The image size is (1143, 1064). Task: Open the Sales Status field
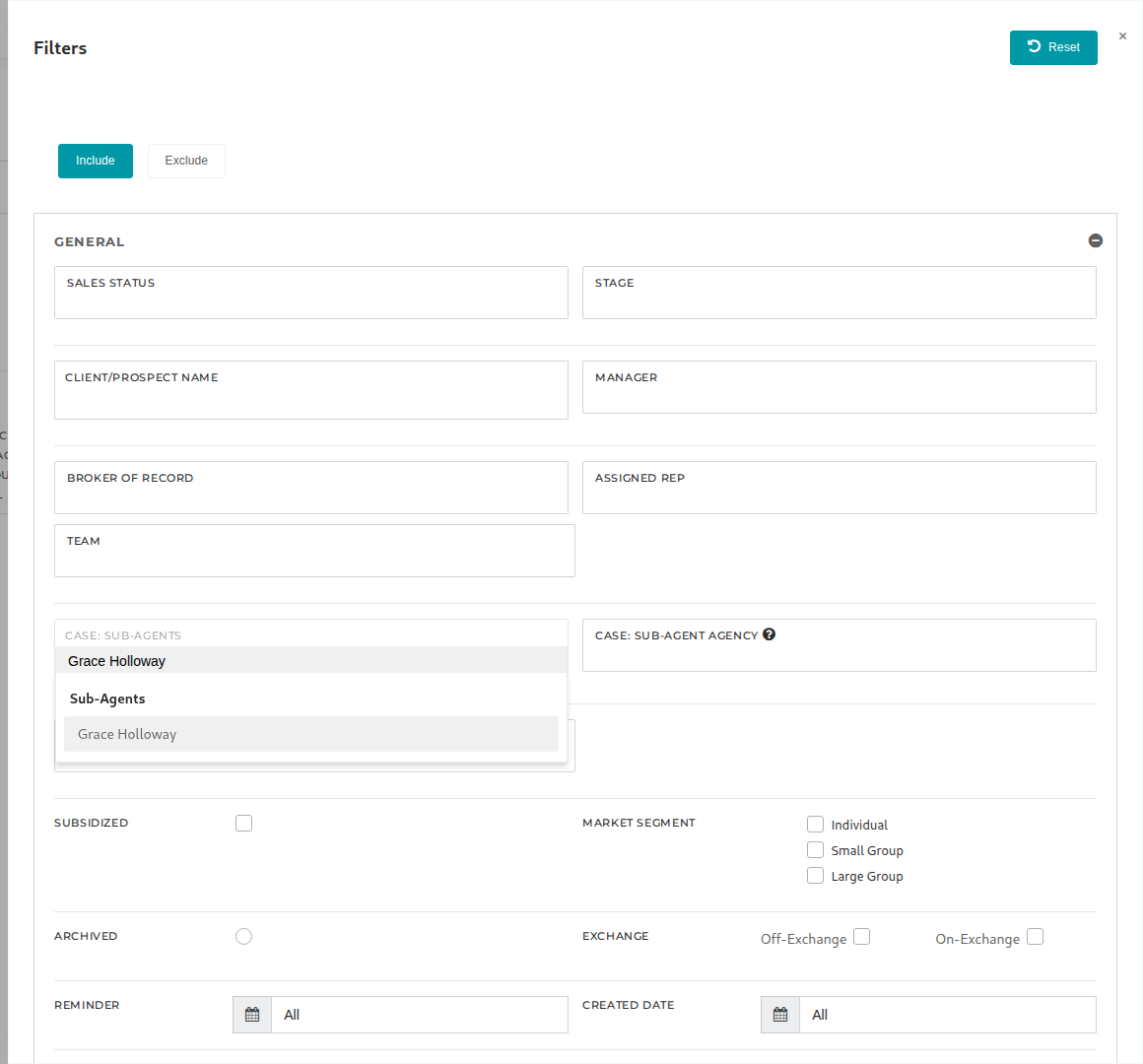pos(311,293)
